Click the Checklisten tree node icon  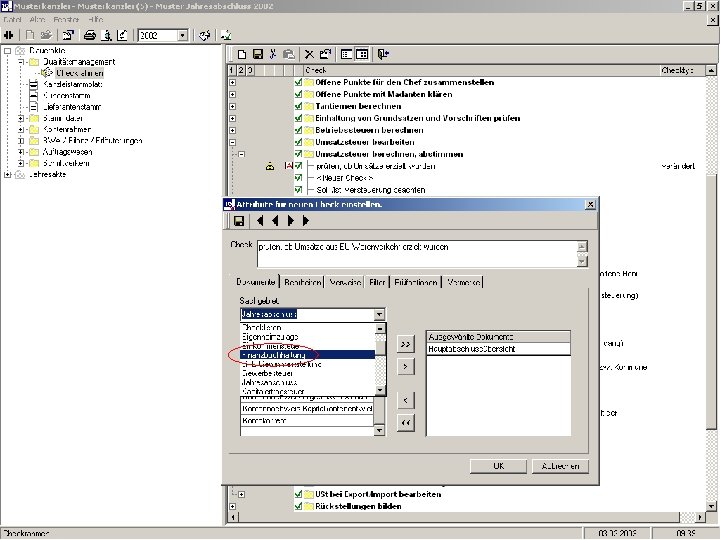(x=47, y=73)
